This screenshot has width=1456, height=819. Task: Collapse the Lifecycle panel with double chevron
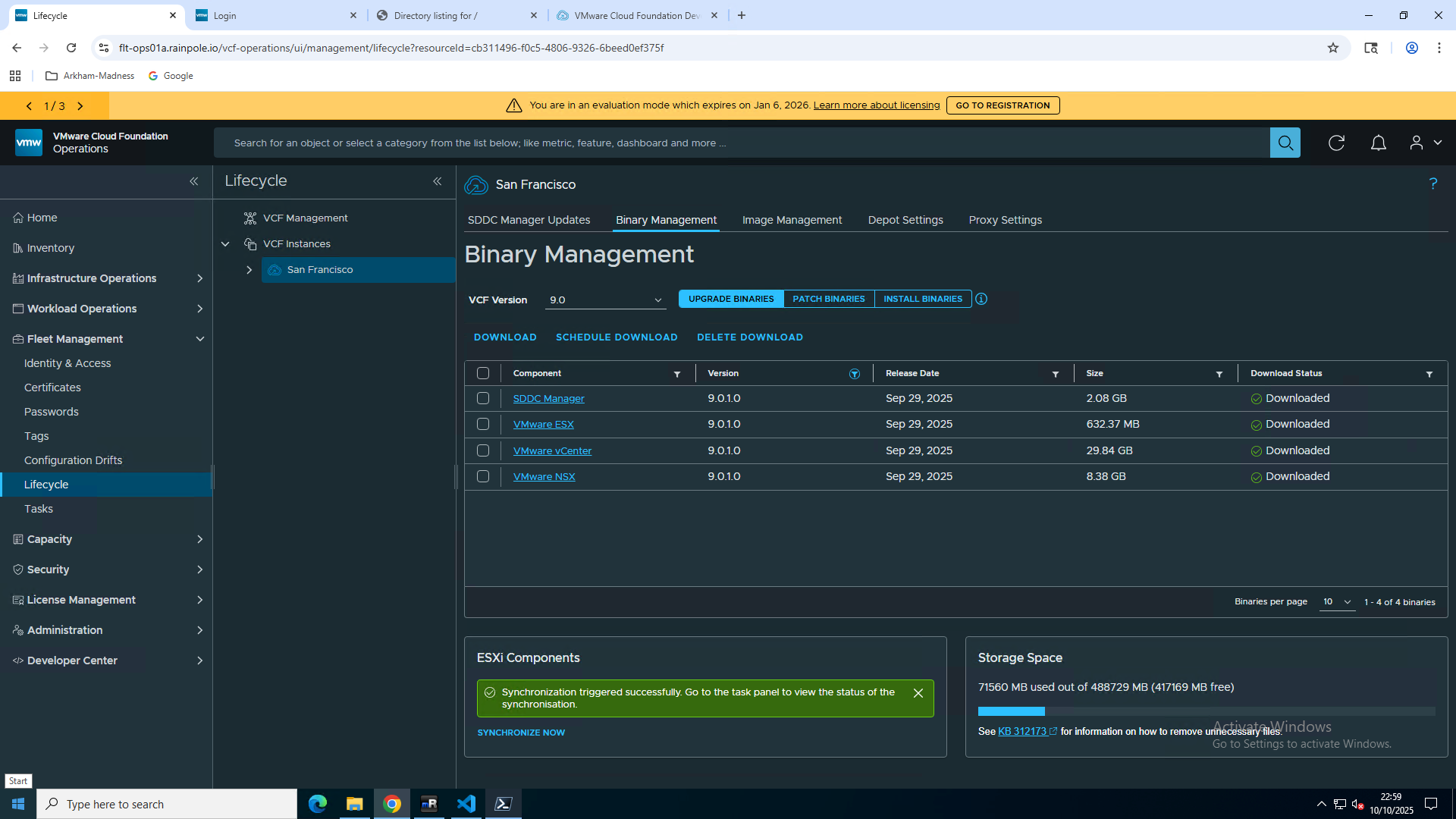[x=438, y=181]
